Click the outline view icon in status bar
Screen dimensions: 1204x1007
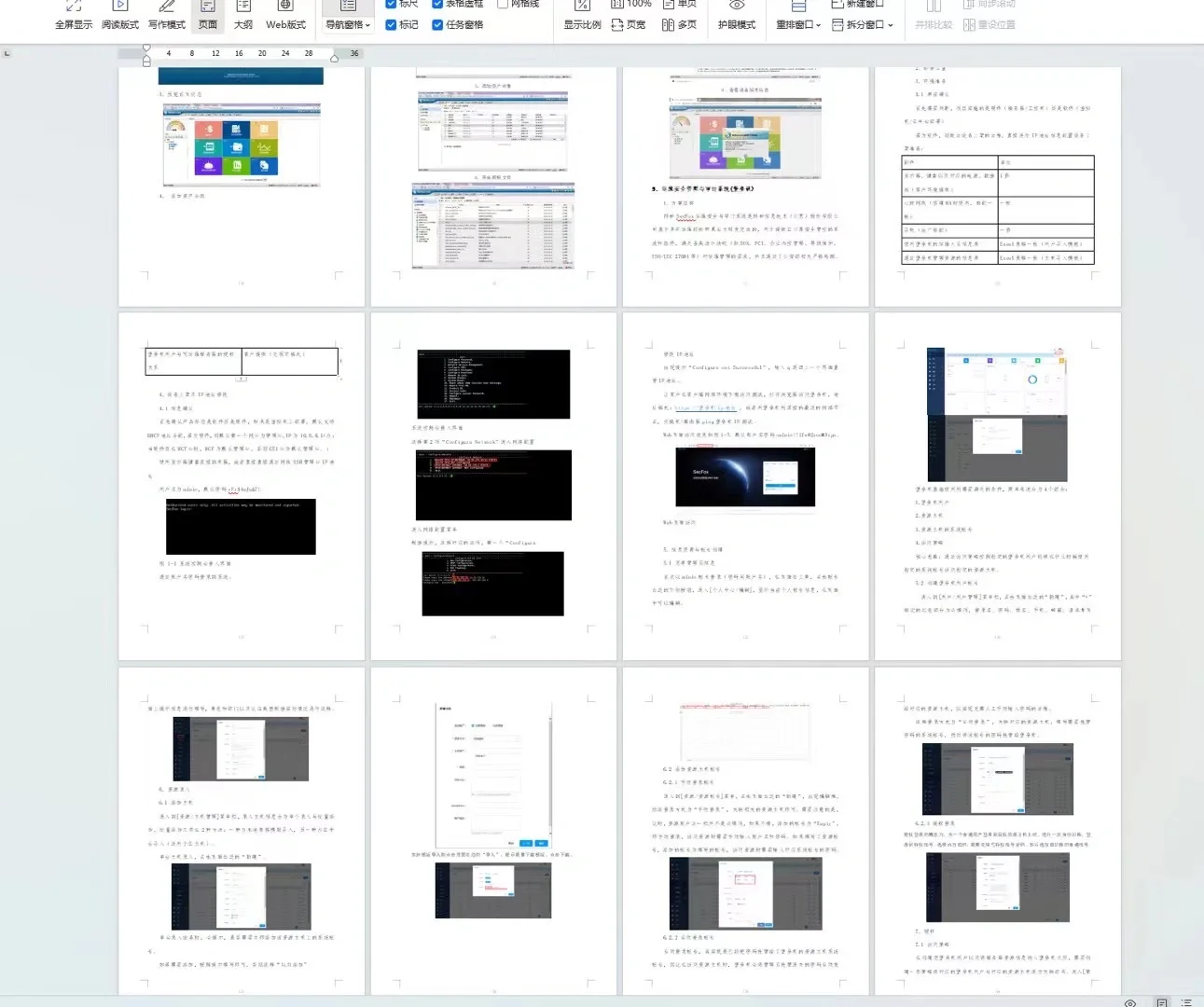pos(1186,1002)
